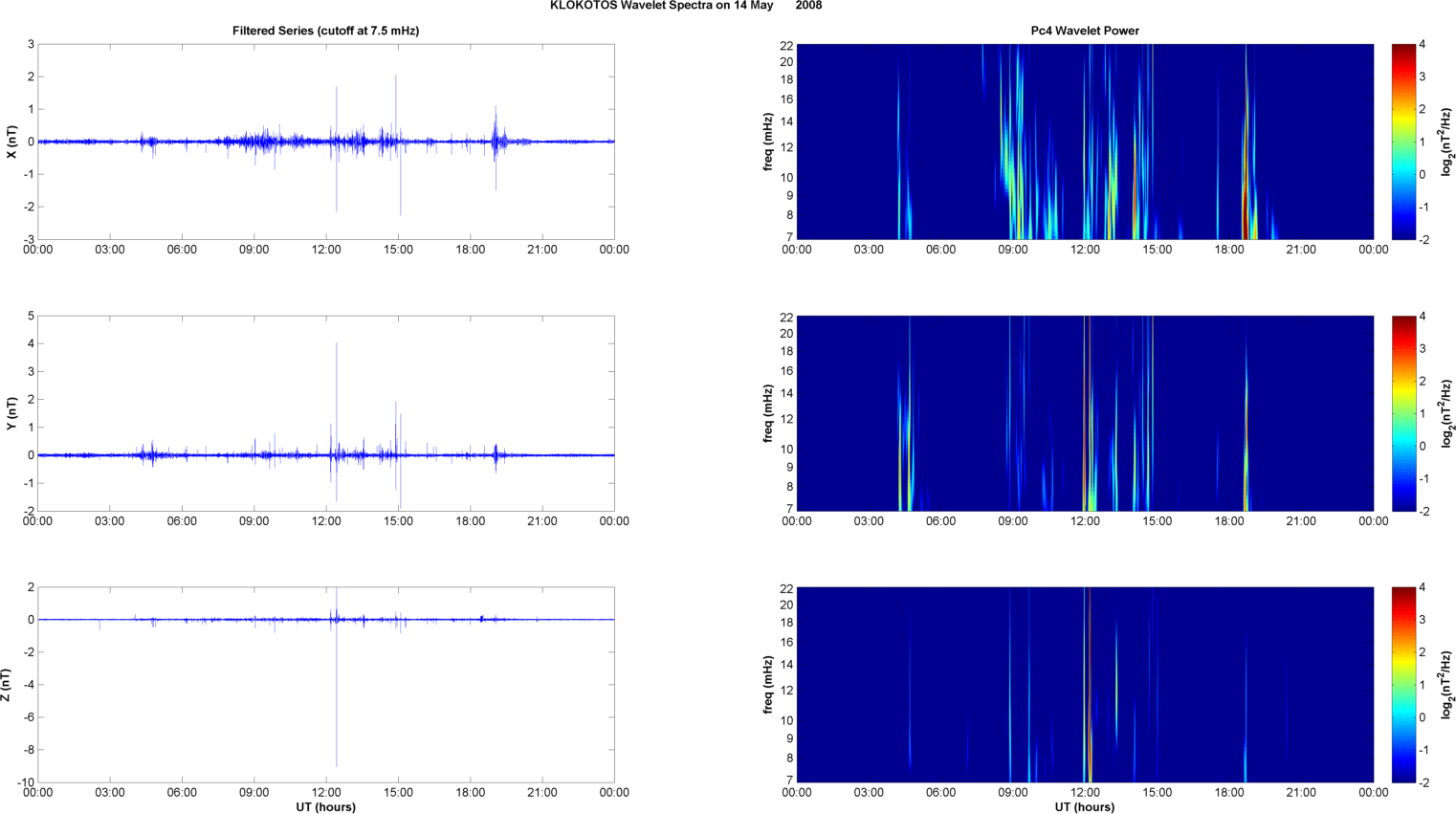Click the 21:00 tick under the X time series
This screenshot has height=814, width=1456.
pos(541,250)
